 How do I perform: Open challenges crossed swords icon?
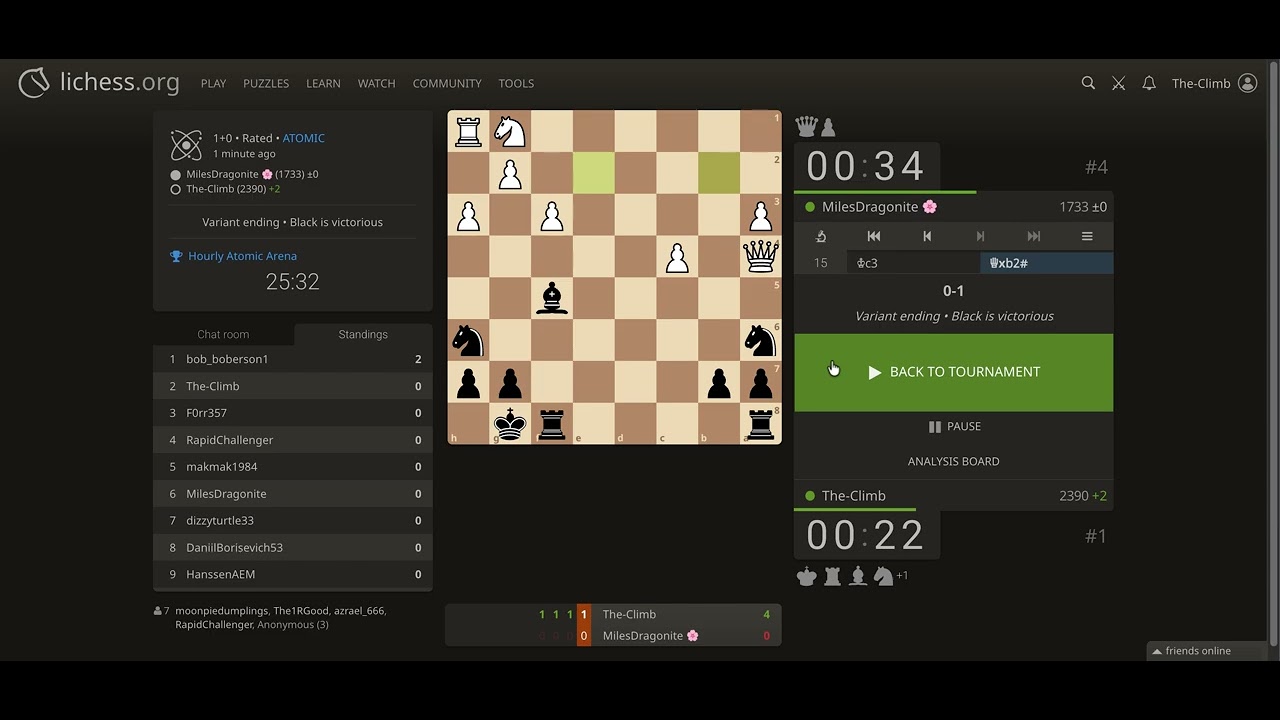pyautogui.click(x=1119, y=83)
